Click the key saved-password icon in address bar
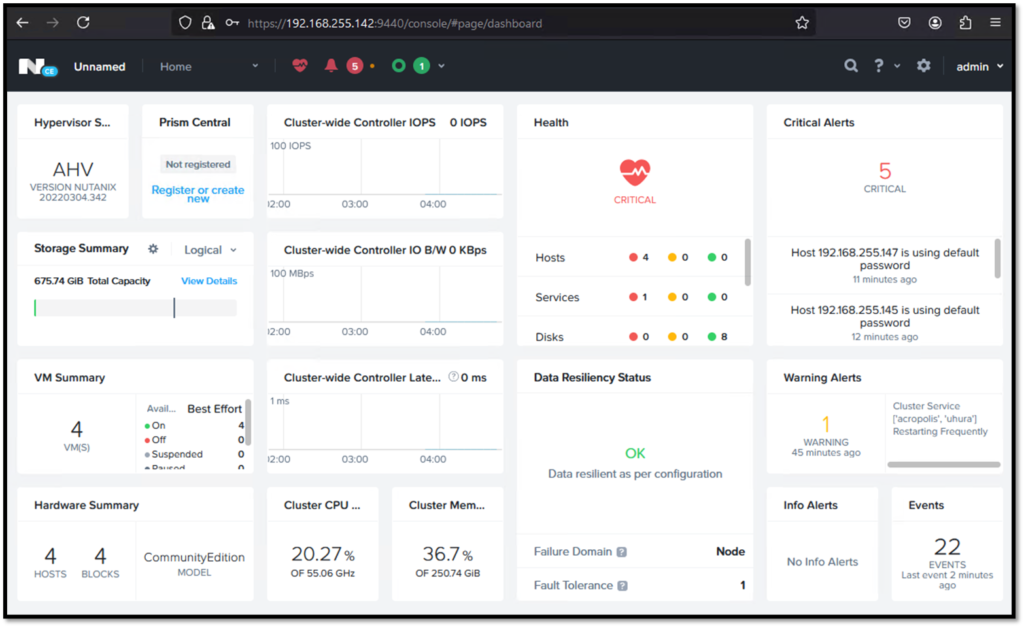The image size is (1024, 627). (232, 23)
